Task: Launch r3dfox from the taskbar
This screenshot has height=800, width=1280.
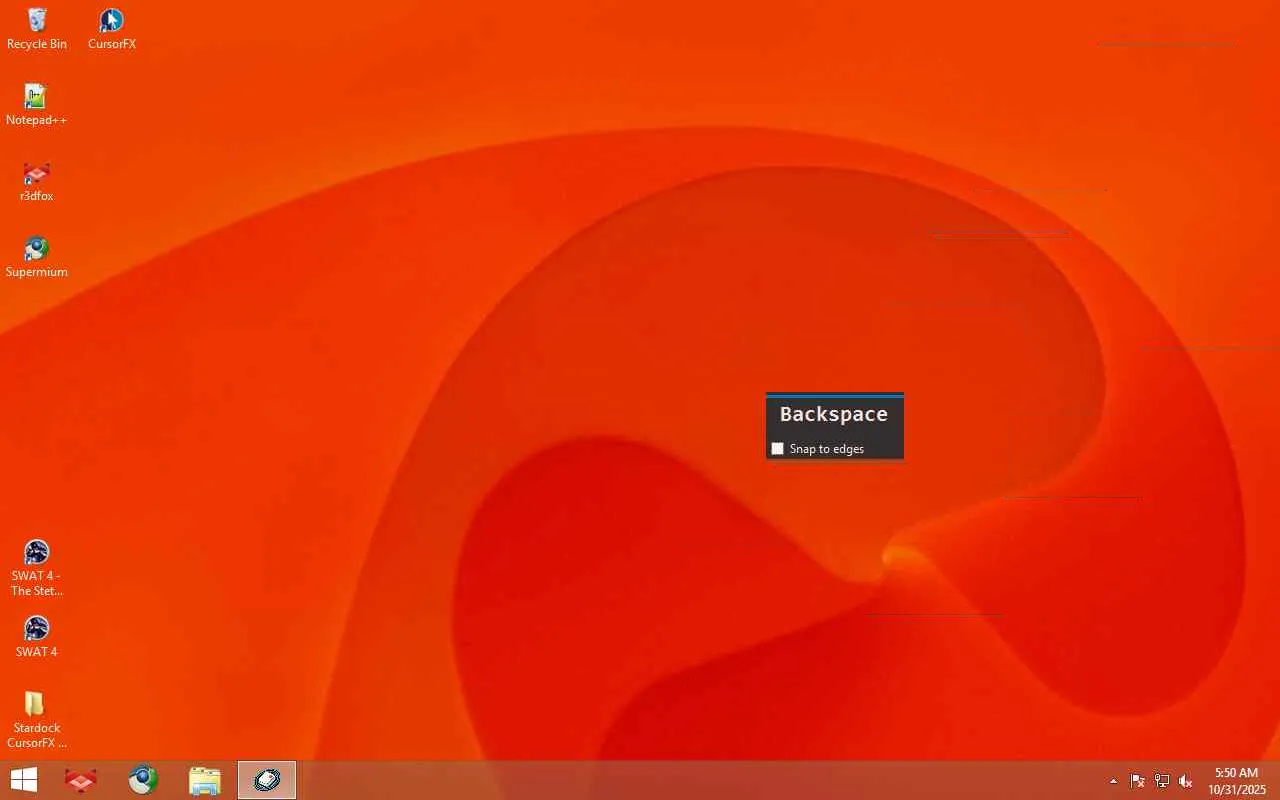Action: click(81, 780)
